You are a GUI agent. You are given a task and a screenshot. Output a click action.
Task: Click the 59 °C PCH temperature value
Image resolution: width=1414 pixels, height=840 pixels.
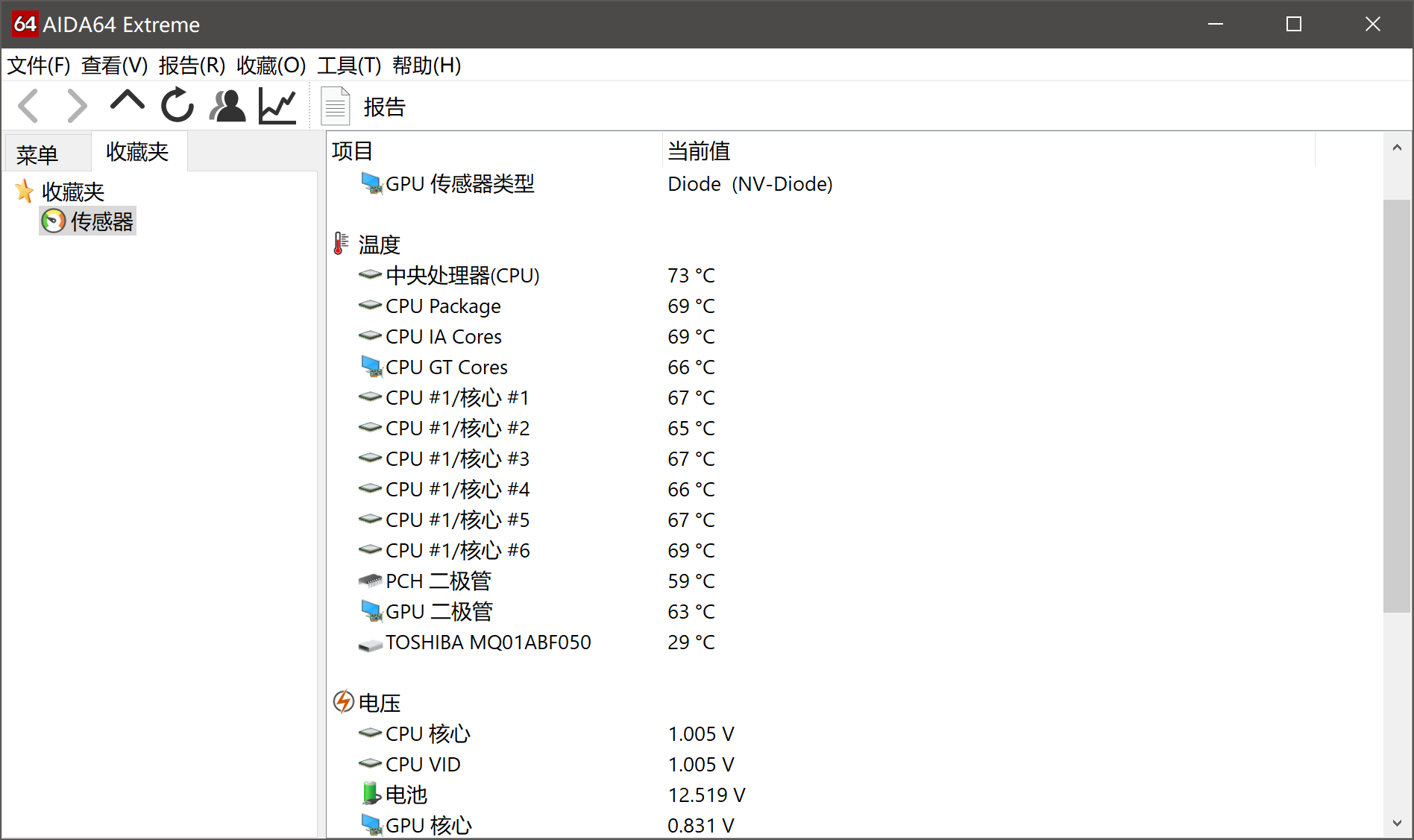pos(691,581)
